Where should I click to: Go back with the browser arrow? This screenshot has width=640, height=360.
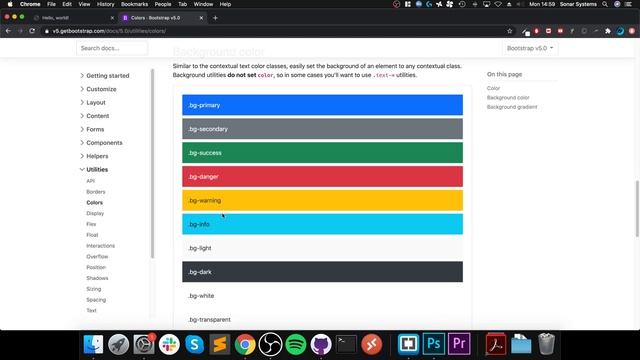(8, 31)
